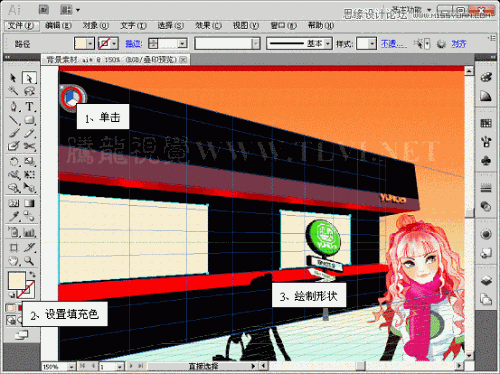Click the 不透 opacity link
Viewport: 500px width, 374px height.
[x=394, y=44]
